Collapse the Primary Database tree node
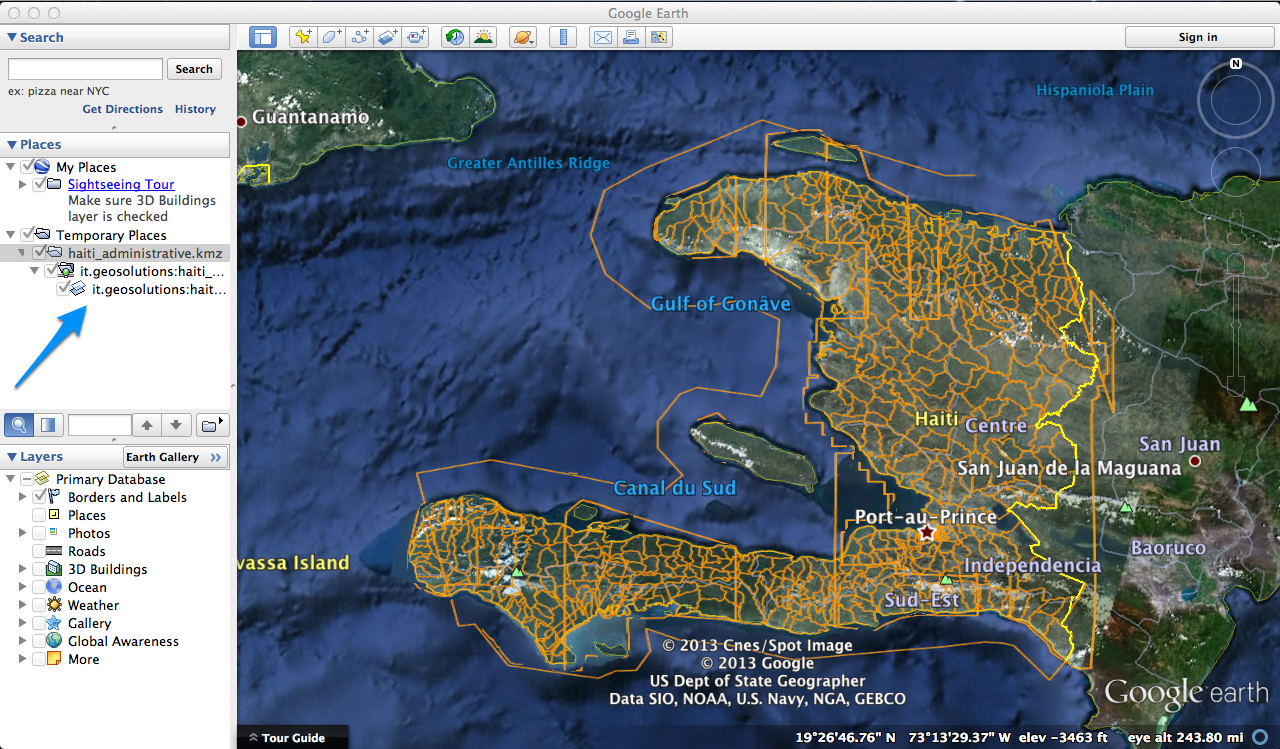This screenshot has width=1280, height=749. (11, 479)
